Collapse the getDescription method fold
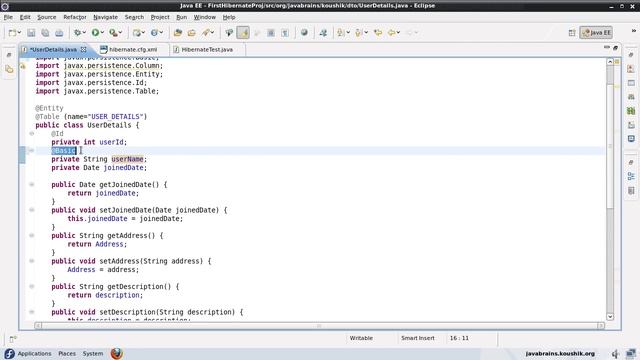The image size is (640, 360). tap(32, 287)
